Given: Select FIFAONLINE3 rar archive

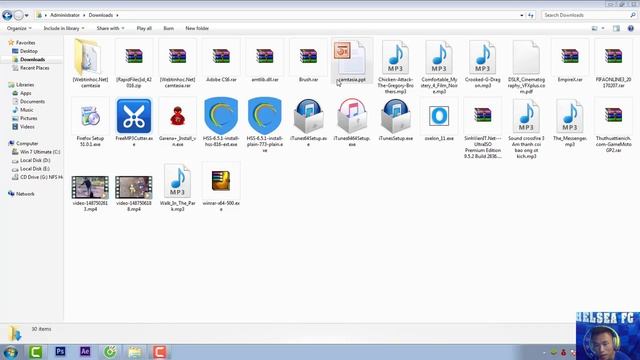Looking at the screenshot, I should coord(613,63).
